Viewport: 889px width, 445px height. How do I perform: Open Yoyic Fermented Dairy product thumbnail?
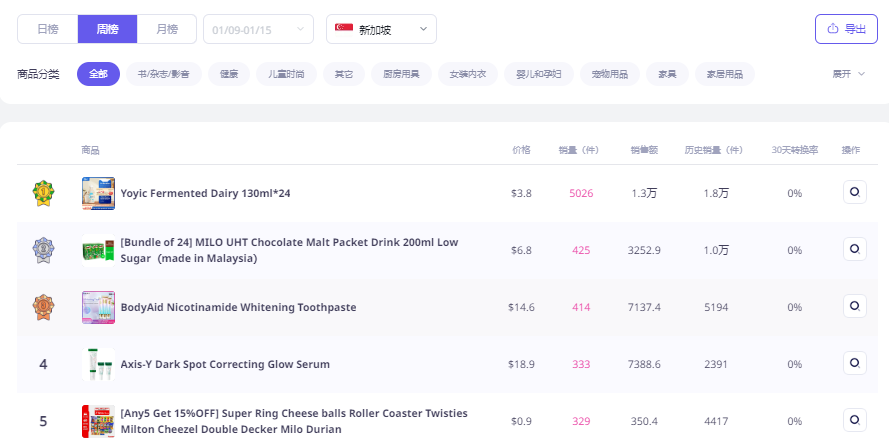tap(98, 193)
